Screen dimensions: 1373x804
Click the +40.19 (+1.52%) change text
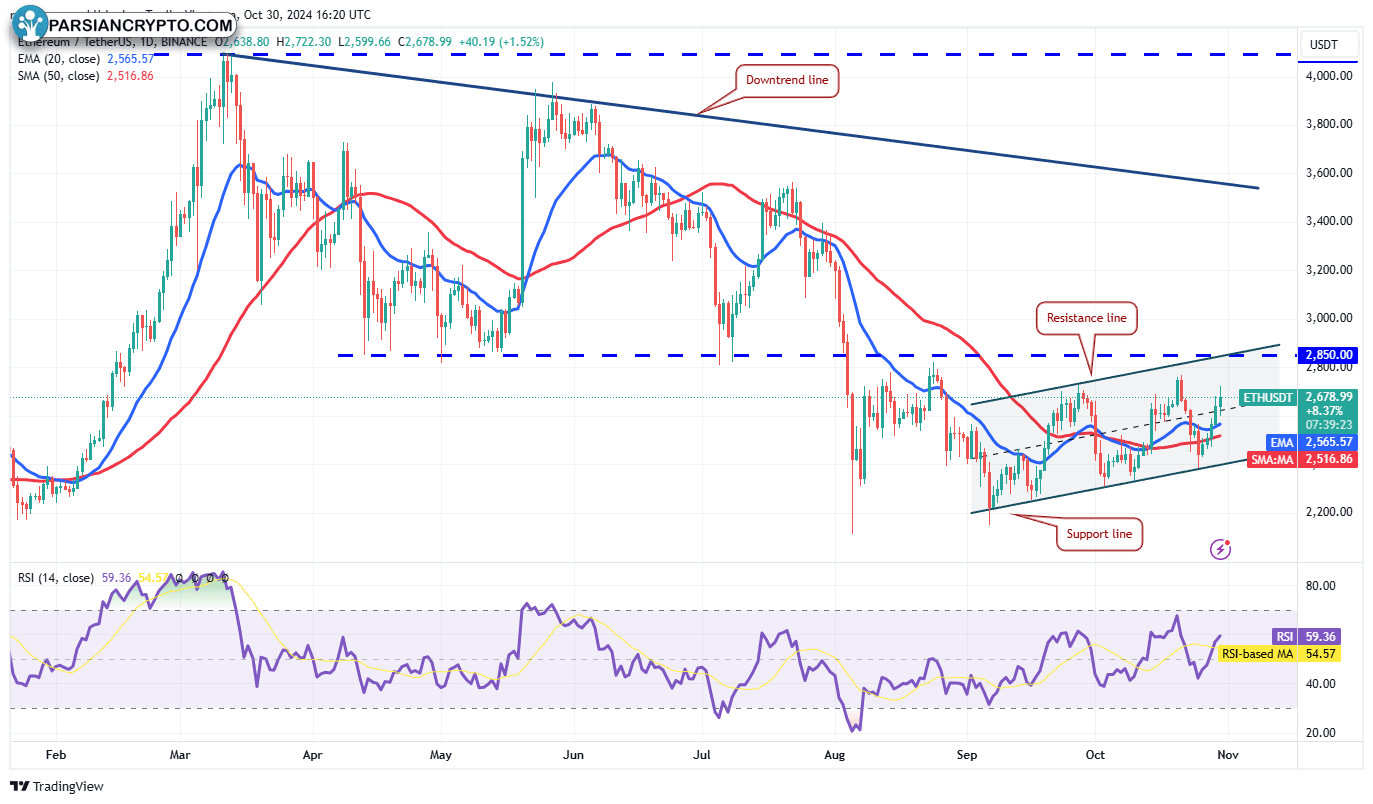pos(499,43)
